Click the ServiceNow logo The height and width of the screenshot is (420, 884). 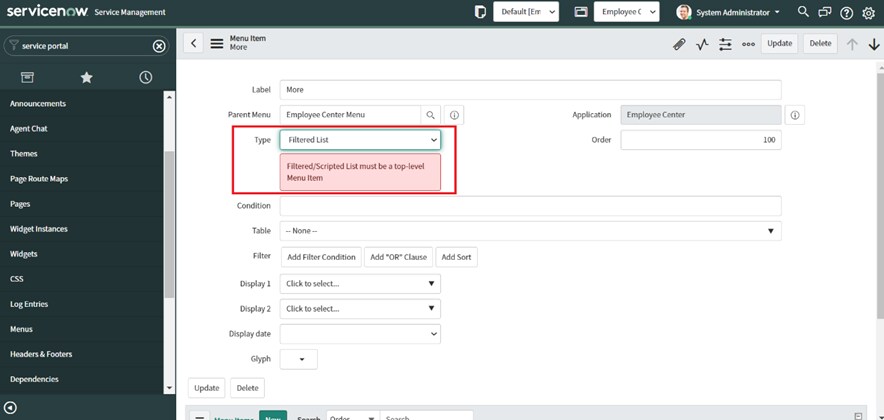click(47, 11)
